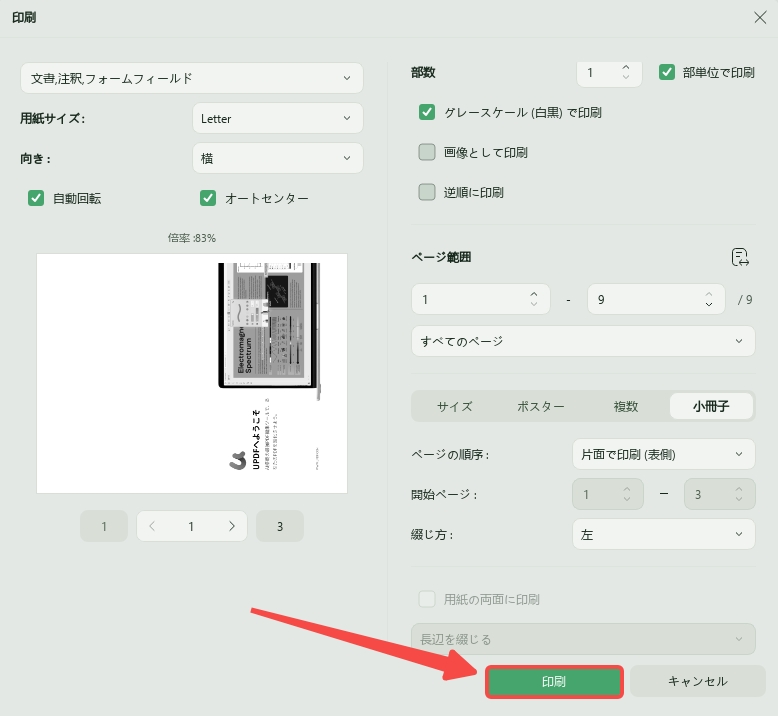Increase copies count up arrow

coord(626,67)
